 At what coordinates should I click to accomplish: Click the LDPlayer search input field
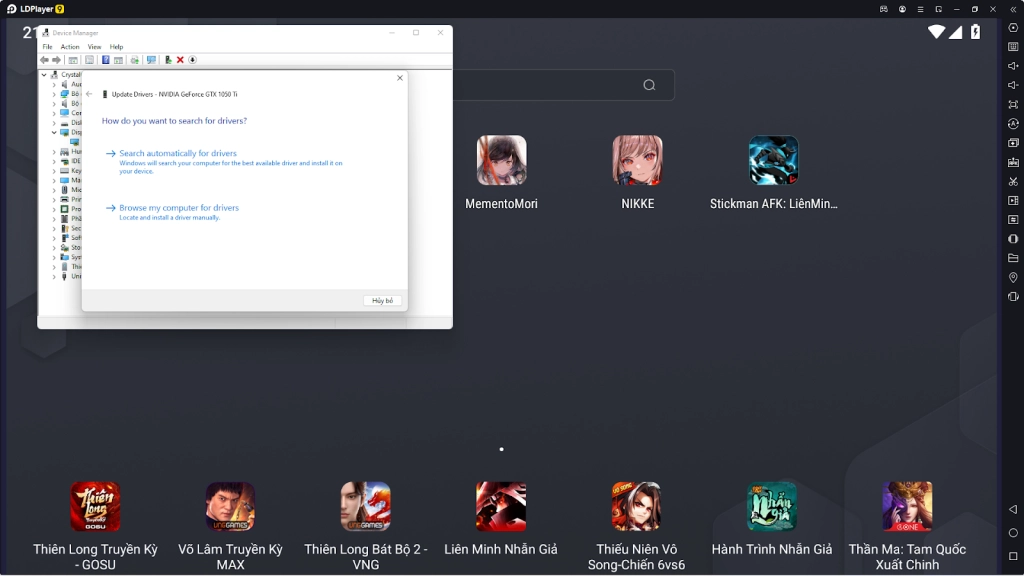click(x=564, y=85)
